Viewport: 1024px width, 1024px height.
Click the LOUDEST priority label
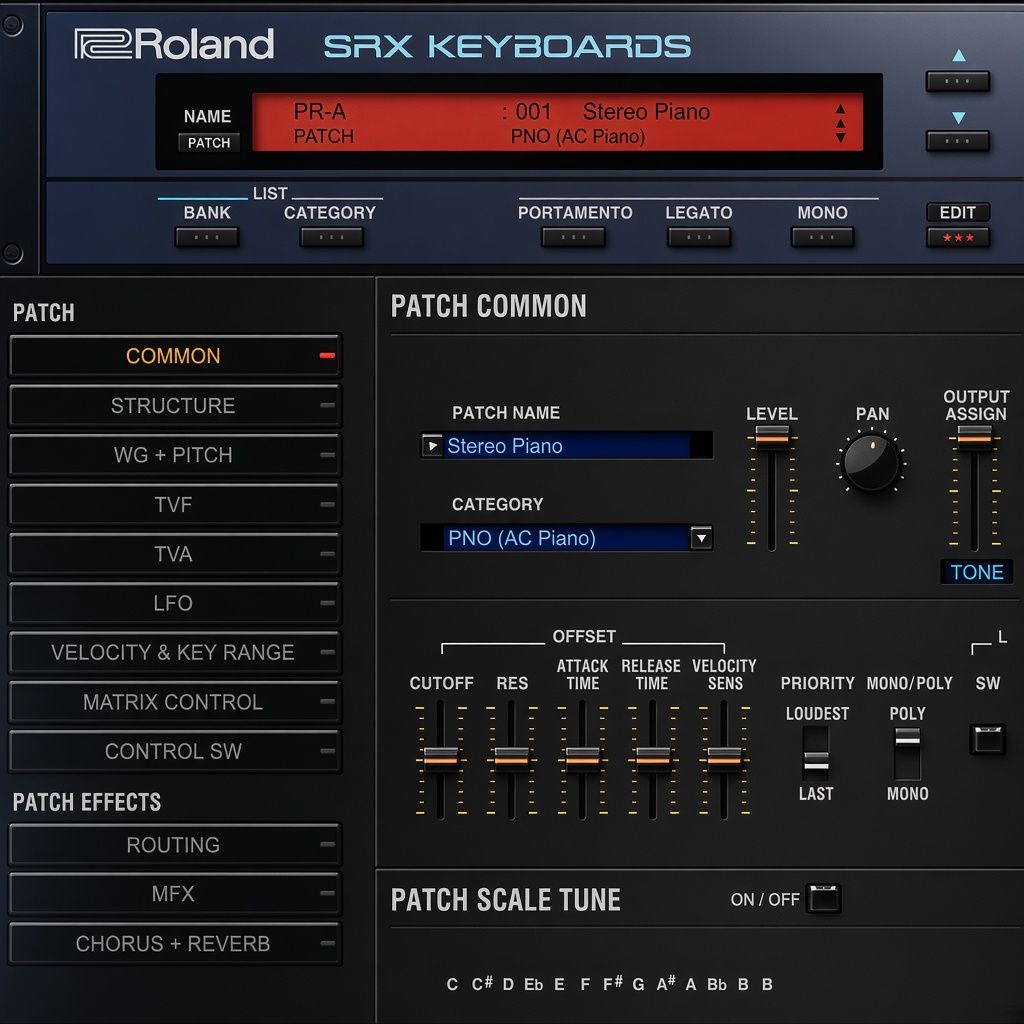pyautogui.click(x=817, y=714)
